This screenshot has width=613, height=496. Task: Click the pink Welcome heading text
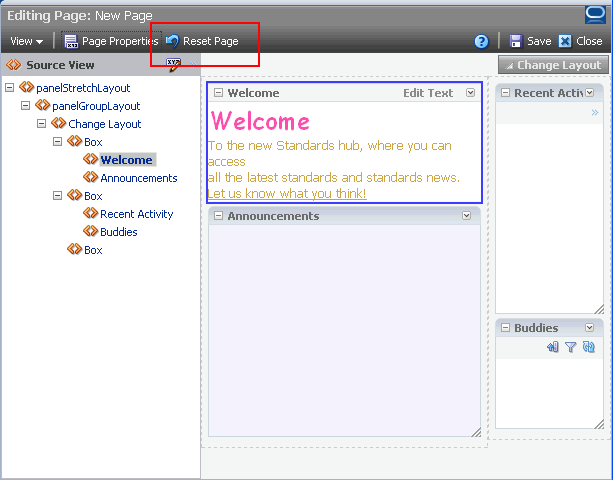click(x=260, y=121)
